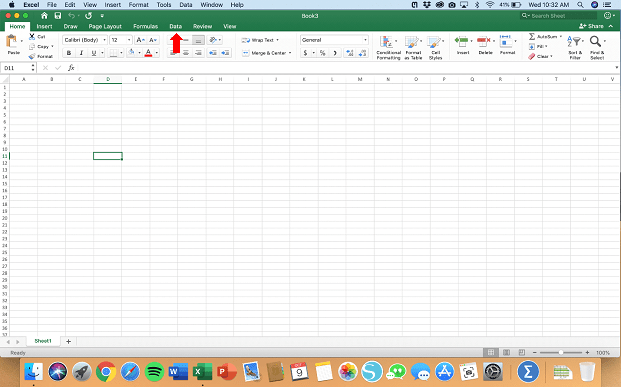Open the feedback smiley icon
Screen dimensions: 621x388
click(x=608, y=15)
